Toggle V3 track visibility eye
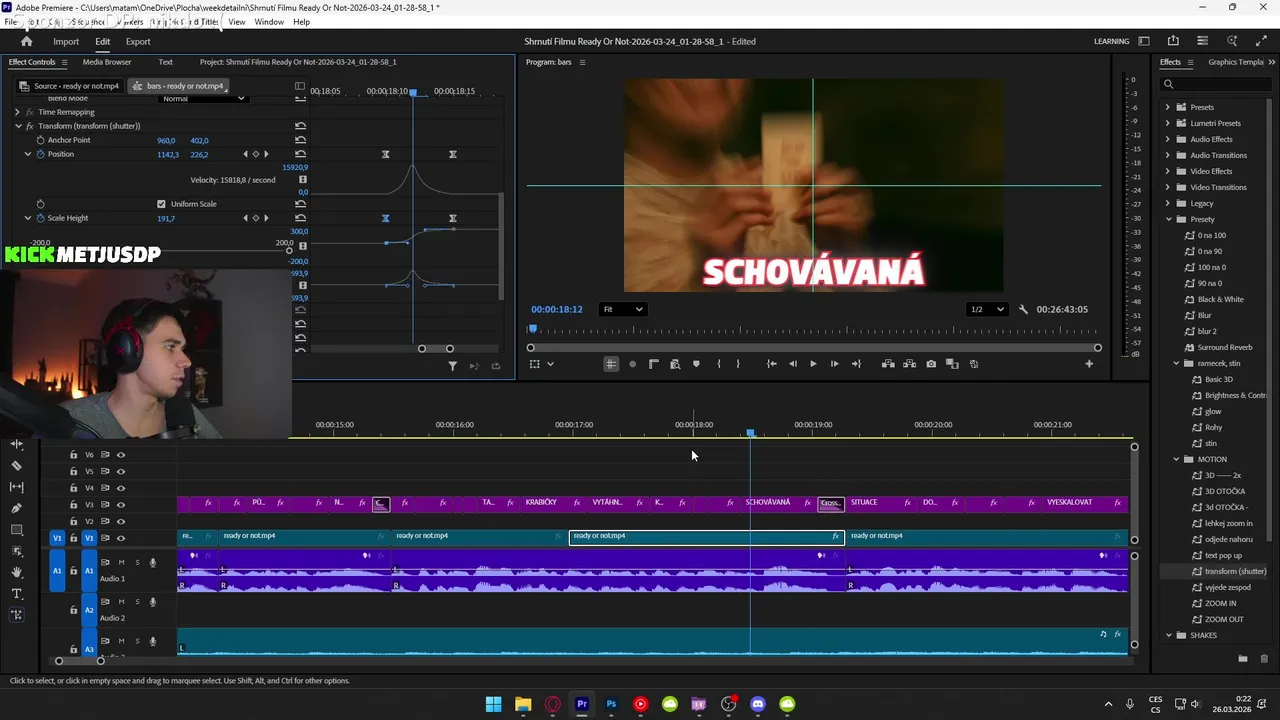The height and width of the screenshot is (720, 1280). [x=121, y=505]
